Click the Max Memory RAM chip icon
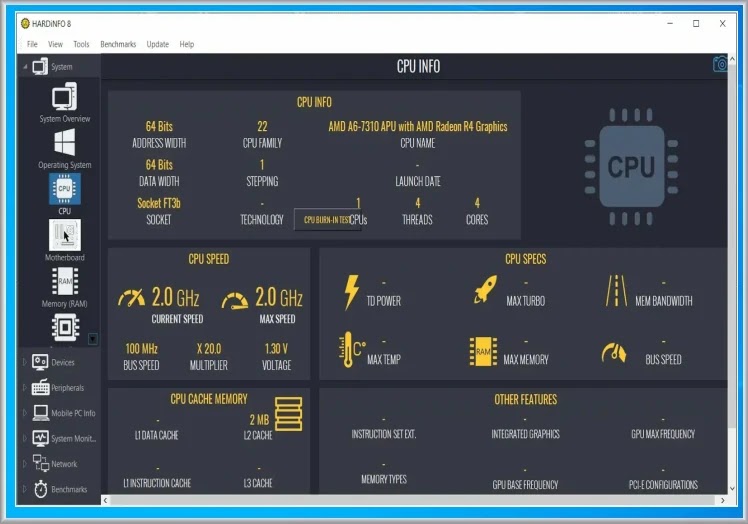 [483, 352]
